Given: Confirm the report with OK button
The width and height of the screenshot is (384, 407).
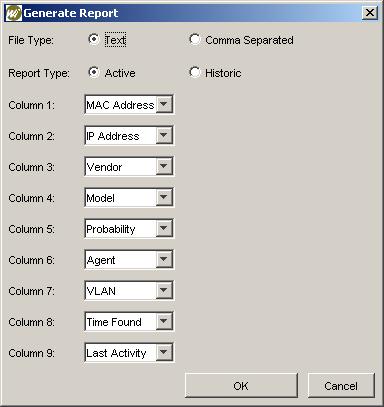Looking at the screenshot, I should pyautogui.click(x=241, y=386).
